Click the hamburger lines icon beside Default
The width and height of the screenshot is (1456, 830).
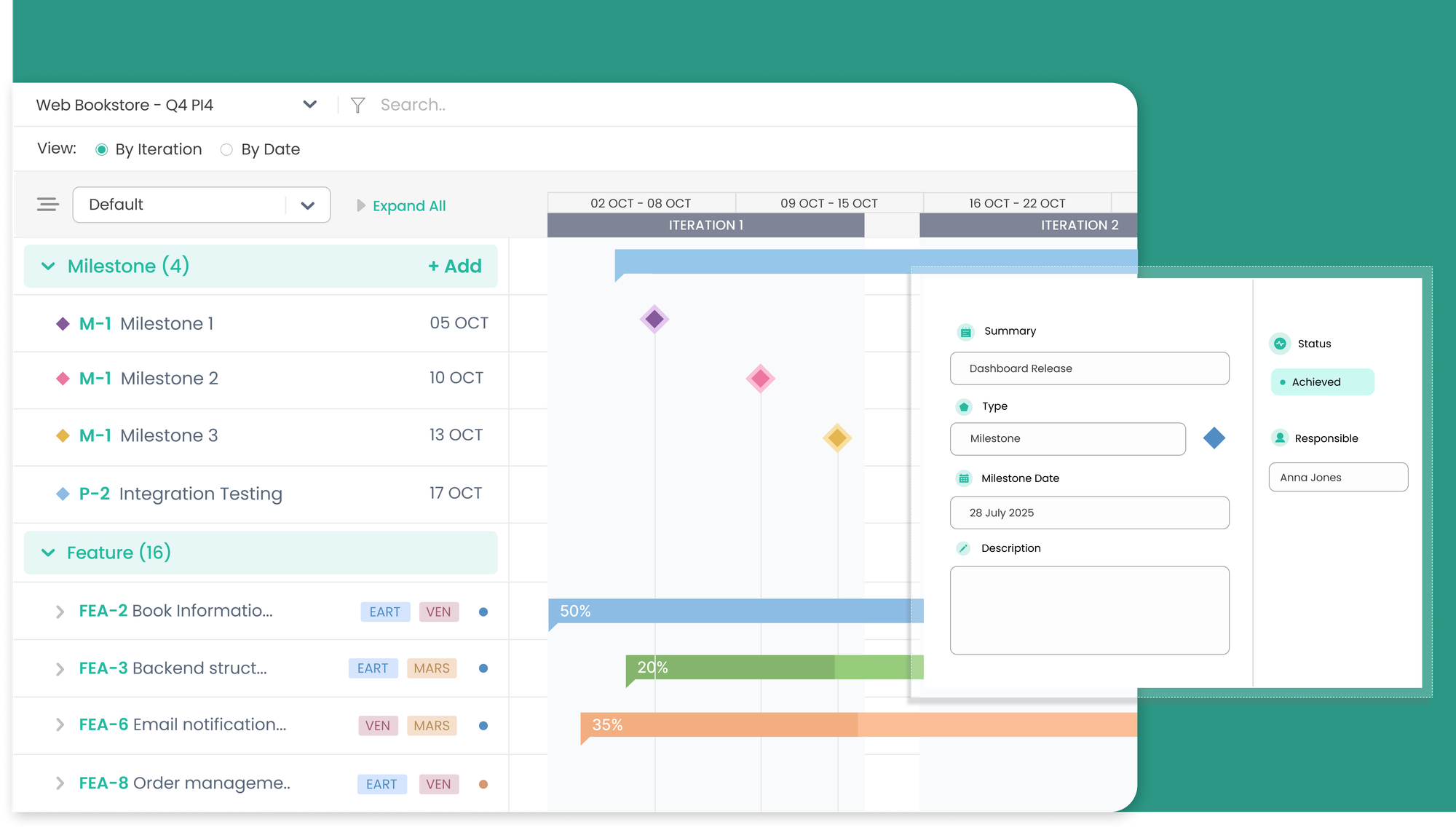coord(48,205)
